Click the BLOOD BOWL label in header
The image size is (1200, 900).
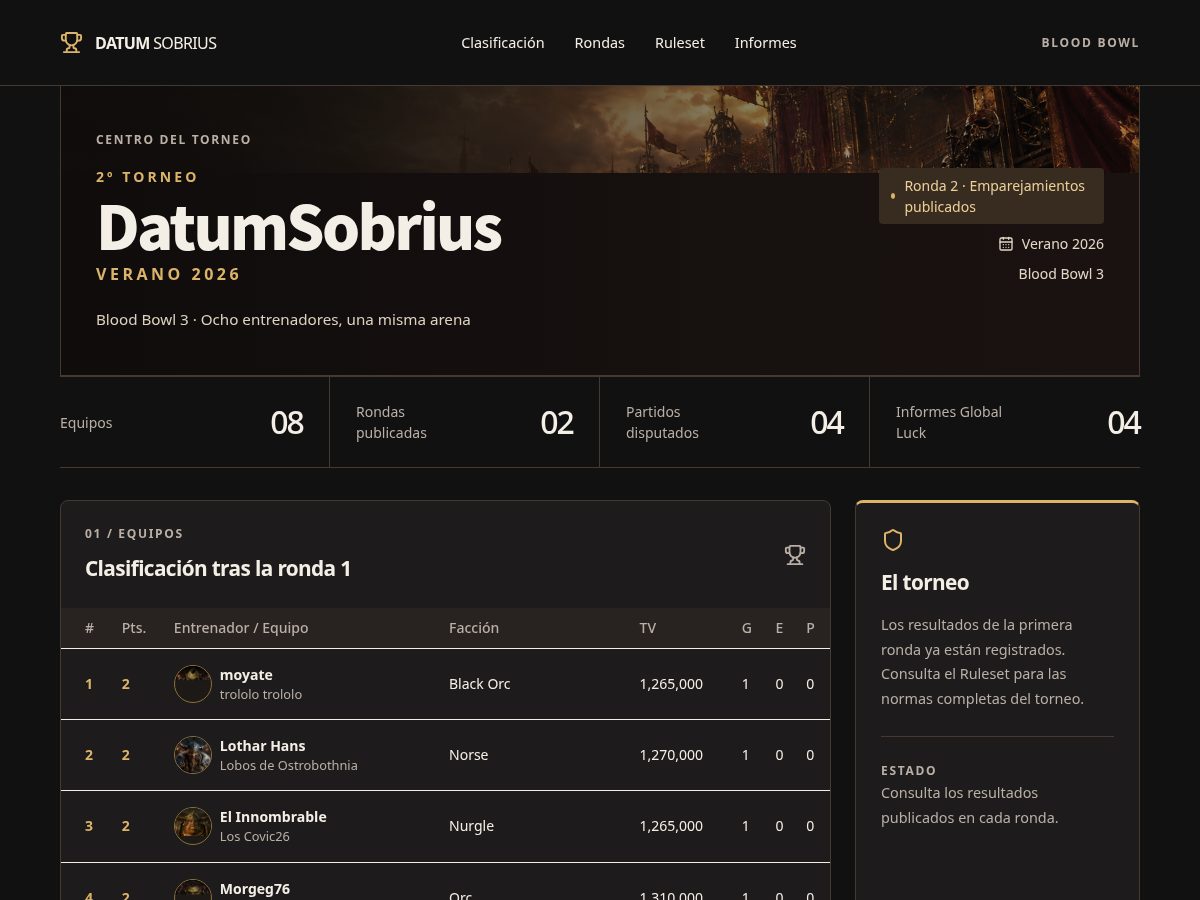[1090, 43]
